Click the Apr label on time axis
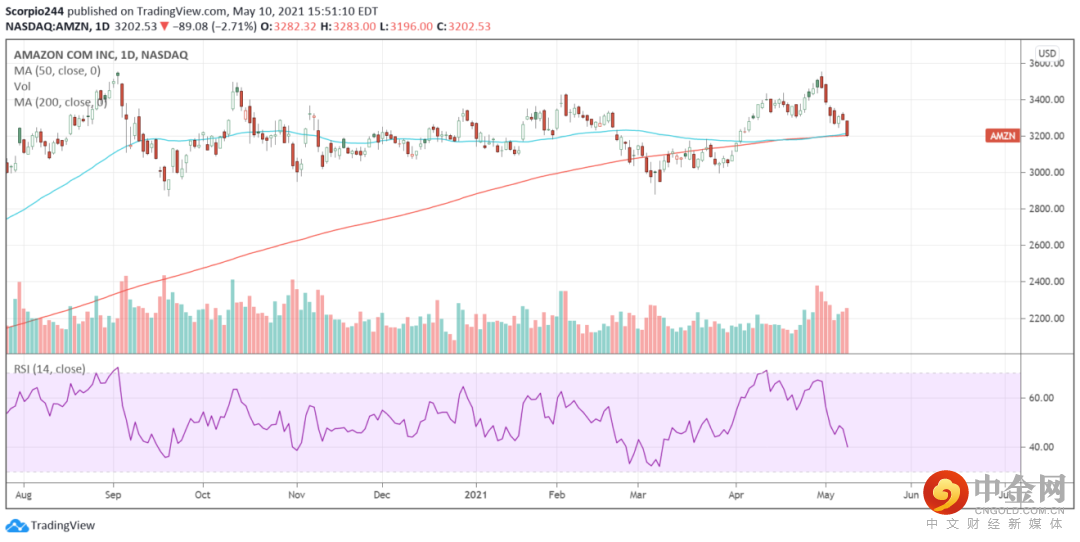Screen dimensions: 1080x542 (x=736, y=494)
